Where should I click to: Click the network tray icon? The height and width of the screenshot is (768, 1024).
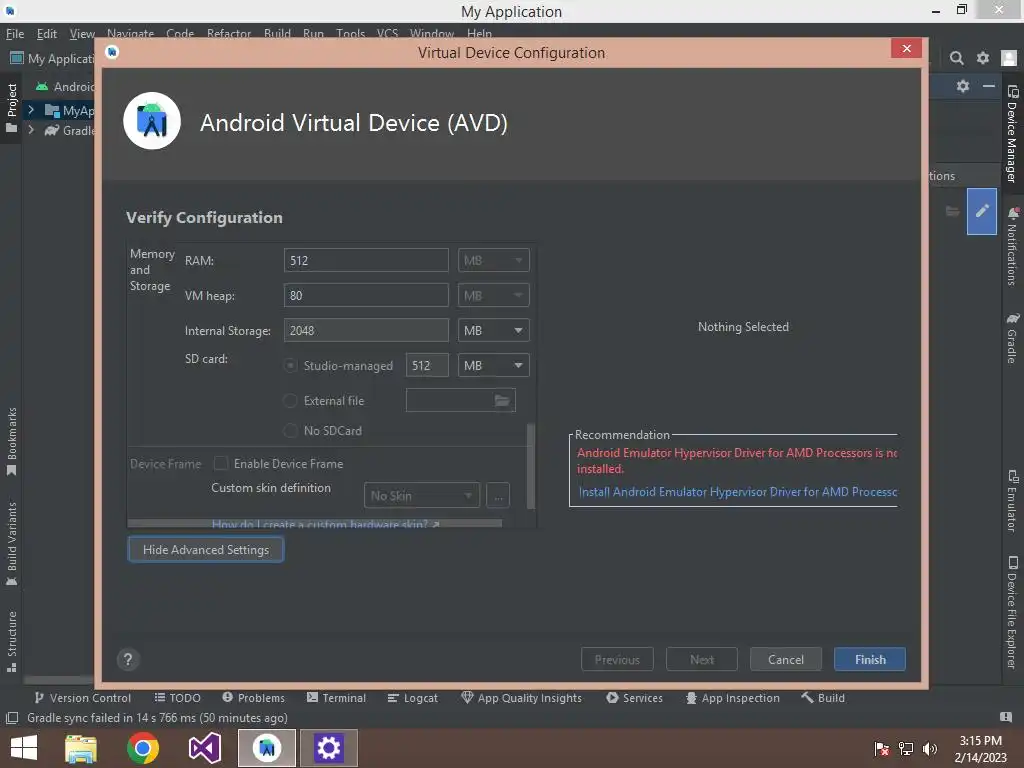coord(906,749)
